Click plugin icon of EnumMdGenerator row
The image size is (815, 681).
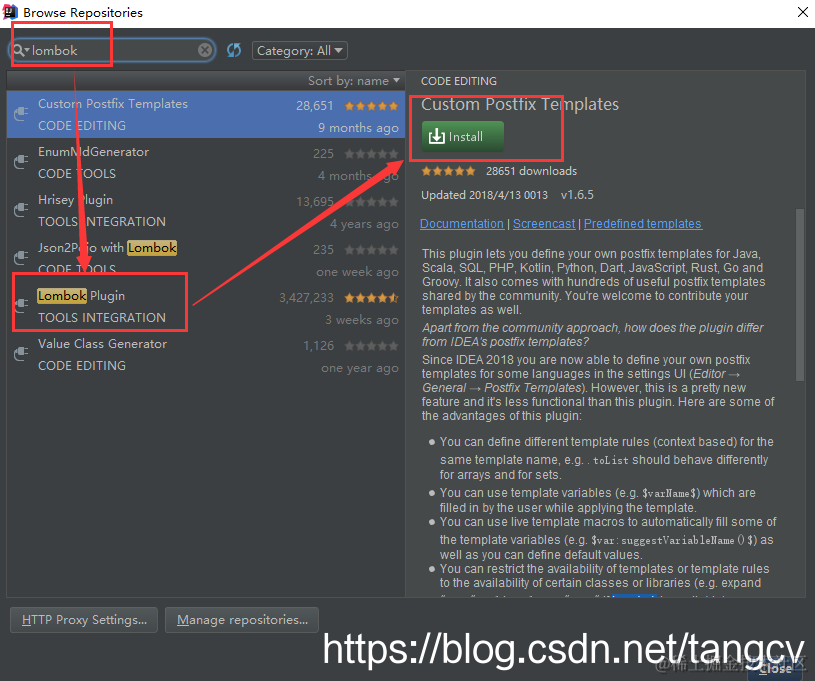pos(21,162)
